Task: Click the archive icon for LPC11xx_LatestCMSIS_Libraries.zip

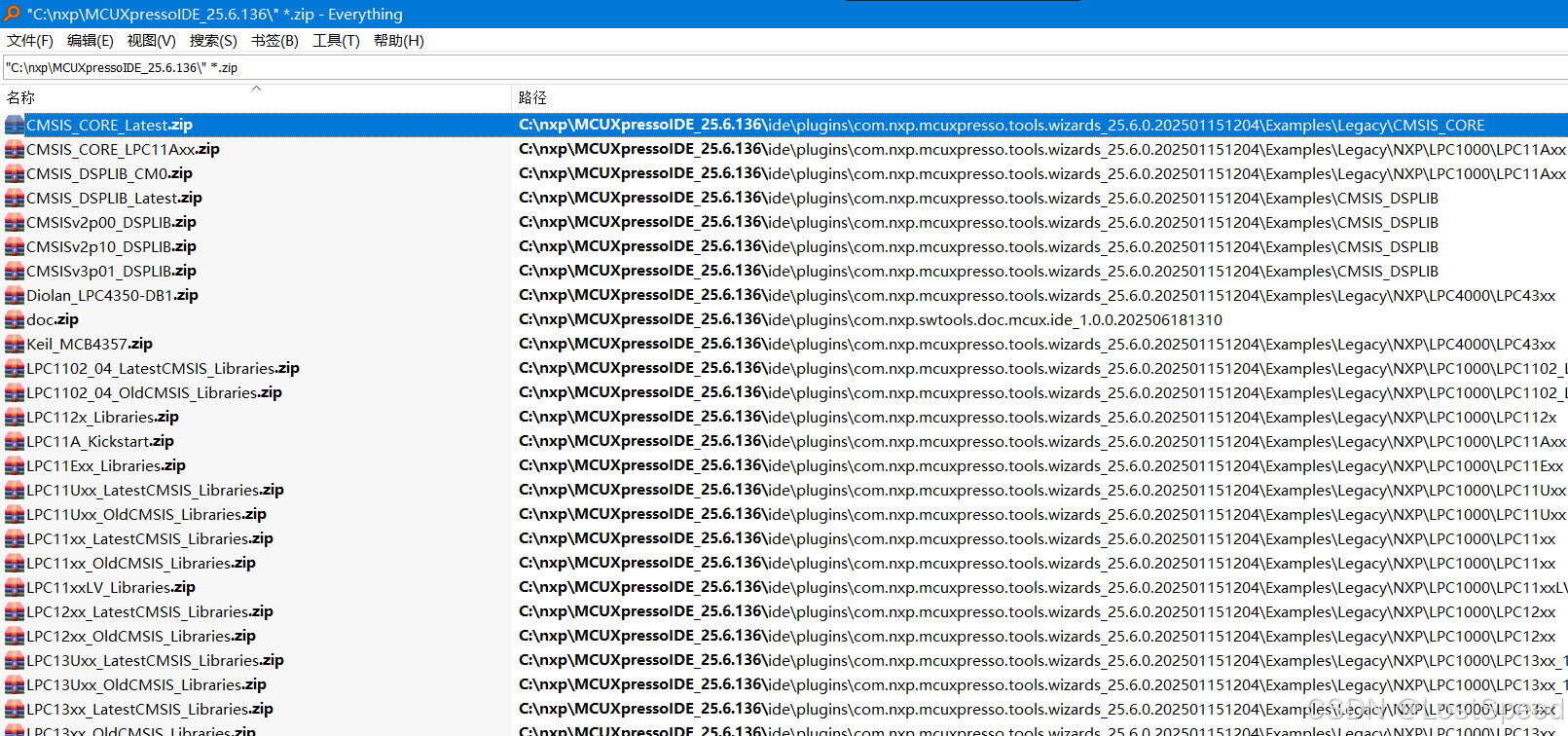Action: pos(15,539)
